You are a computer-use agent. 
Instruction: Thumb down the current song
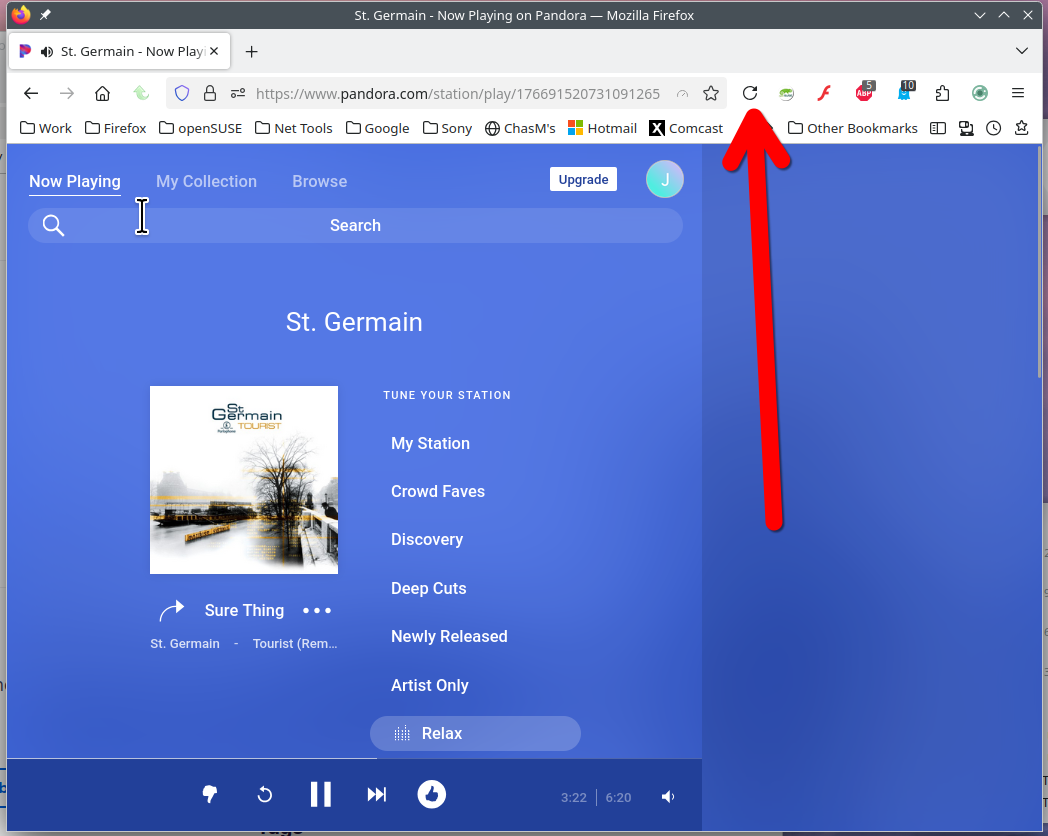210,794
